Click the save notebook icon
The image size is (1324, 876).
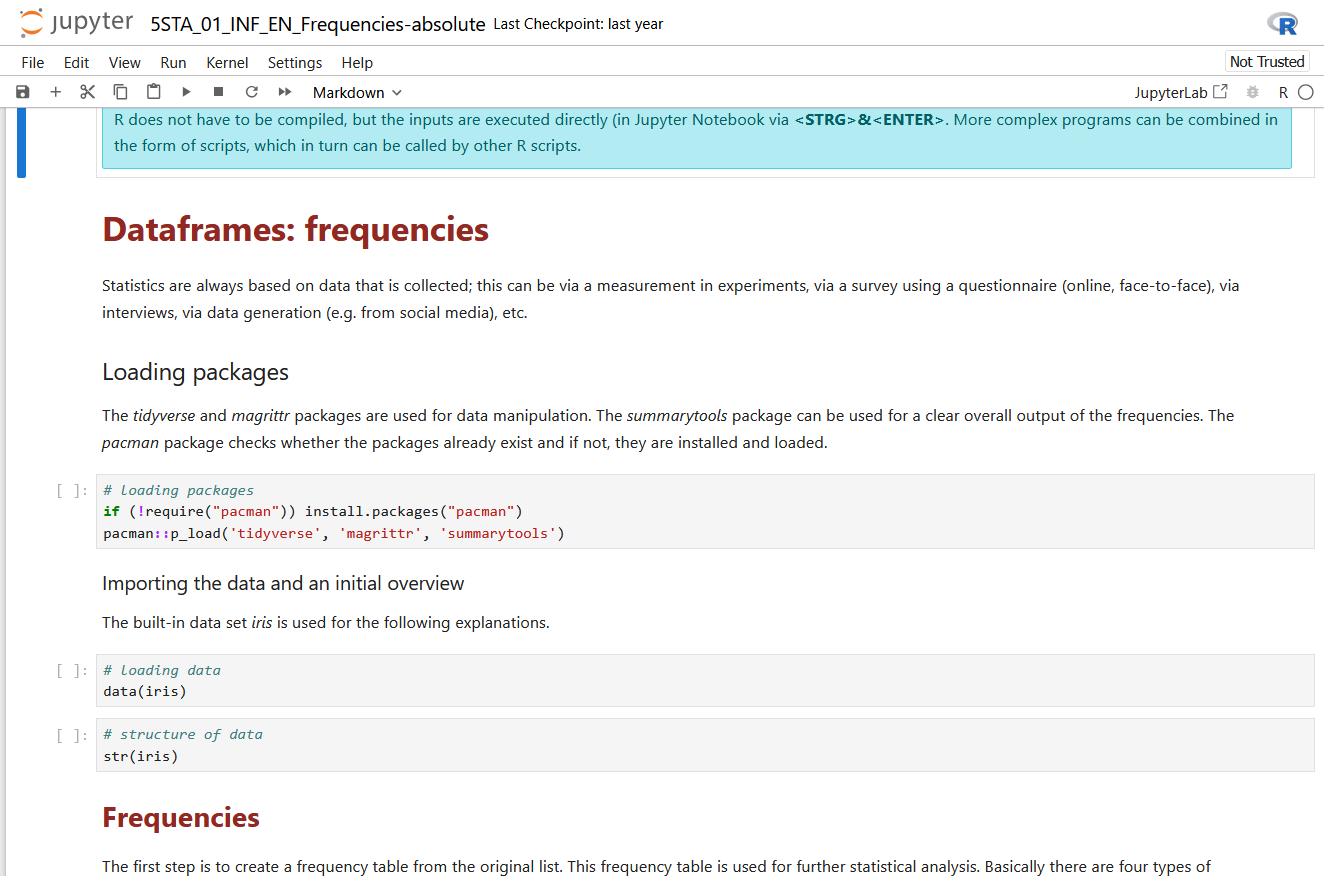coord(23,92)
